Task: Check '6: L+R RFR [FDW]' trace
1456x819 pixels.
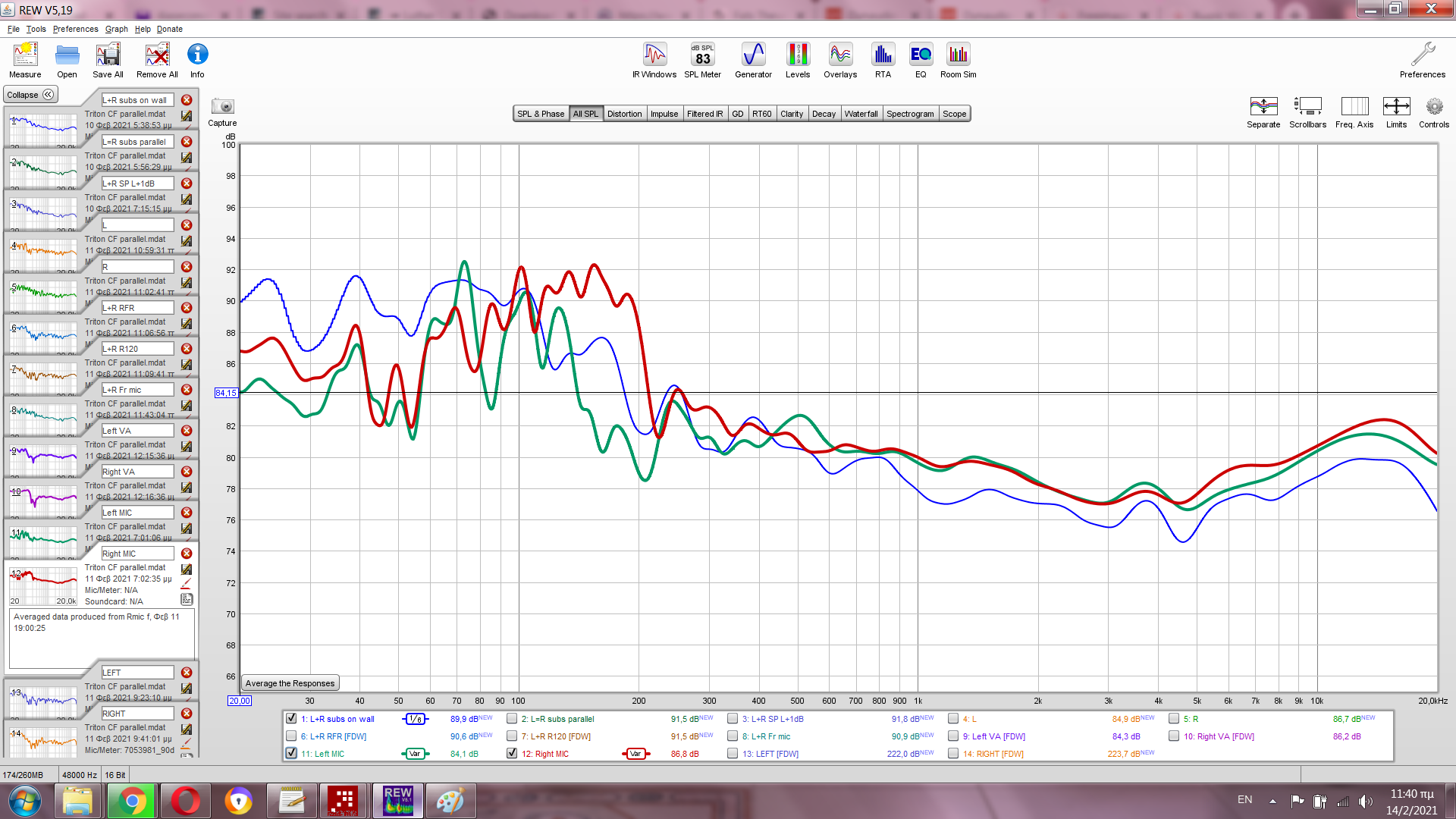Action: (291, 736)
